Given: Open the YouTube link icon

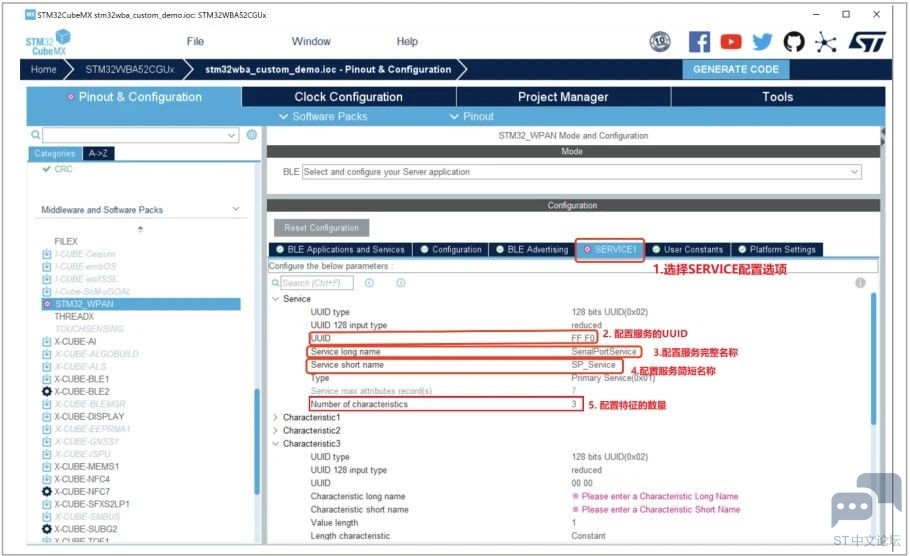Looking at the screenshot, I should pyautogui.click(x=731, y=42).
